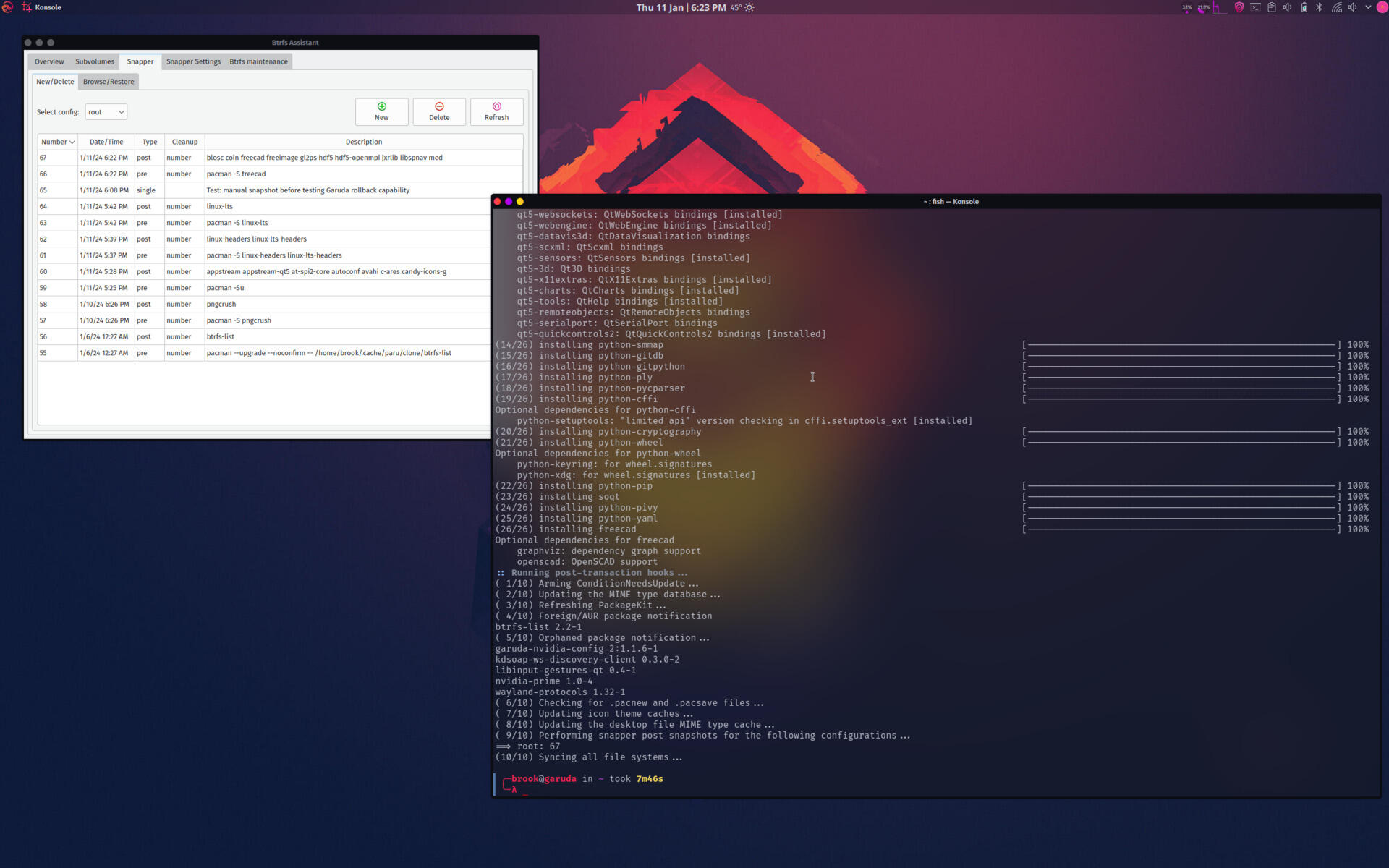Open the memory usage 21.9% monitor widget
The width and height of the screenshot is (1389, 868).
click(1203, 7)
